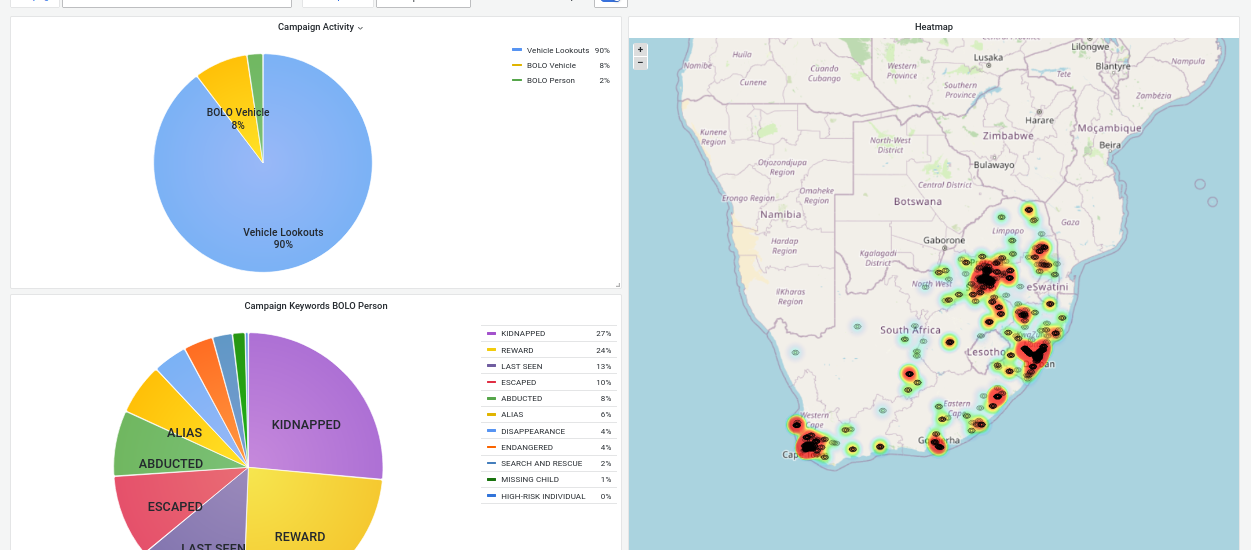The image size is (1251, 550).
Task: Click the 24% value beside REWARD
Action: pos(603,350)
